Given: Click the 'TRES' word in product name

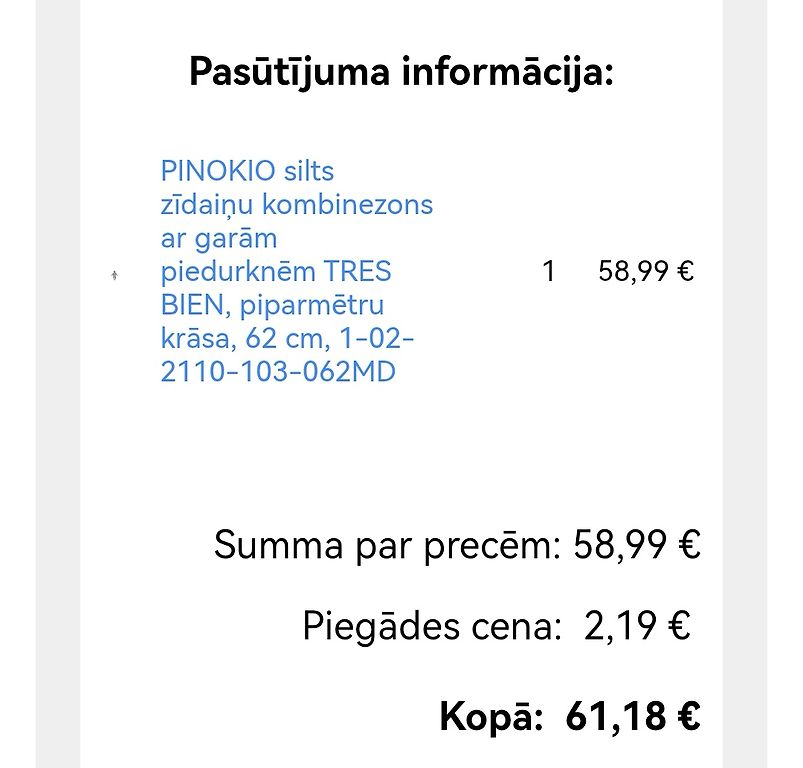Looking at the screenshot, I should (357, 272).
